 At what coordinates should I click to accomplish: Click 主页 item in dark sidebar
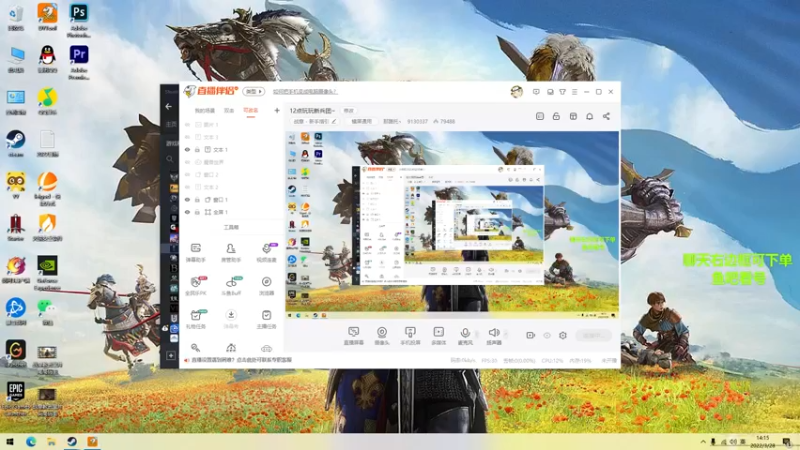pyautogui.click(x=170, y=124)
